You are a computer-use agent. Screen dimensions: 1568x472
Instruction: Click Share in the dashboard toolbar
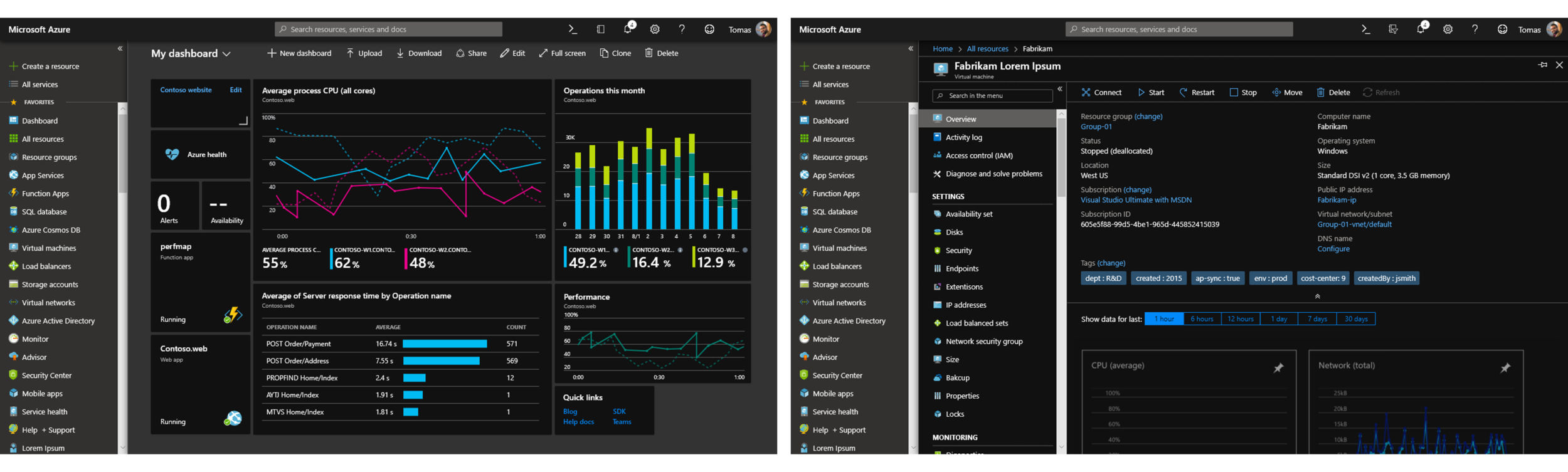(471, 53)
